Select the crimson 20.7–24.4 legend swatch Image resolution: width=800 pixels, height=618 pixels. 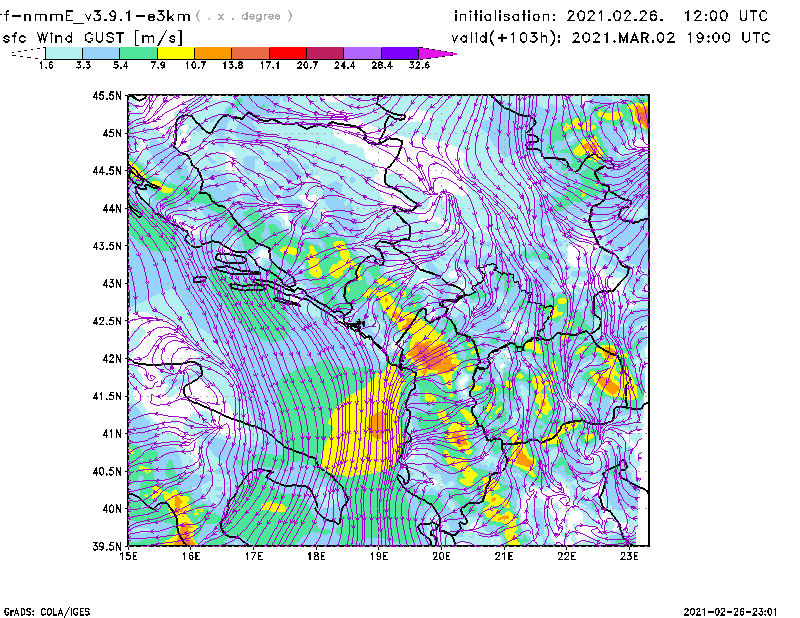(326, 53)
